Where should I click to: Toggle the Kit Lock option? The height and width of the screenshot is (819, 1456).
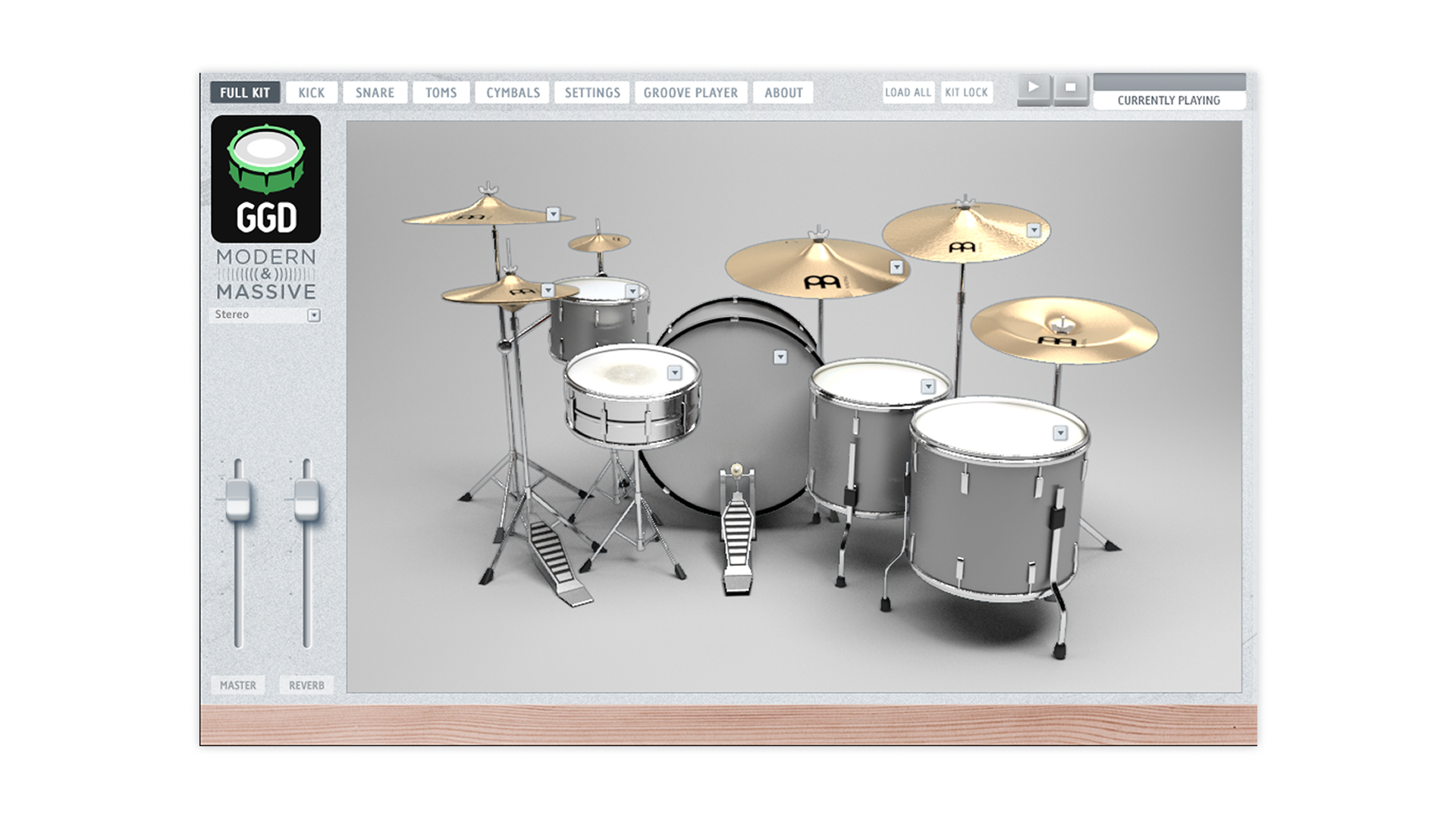tap(966, 93)
